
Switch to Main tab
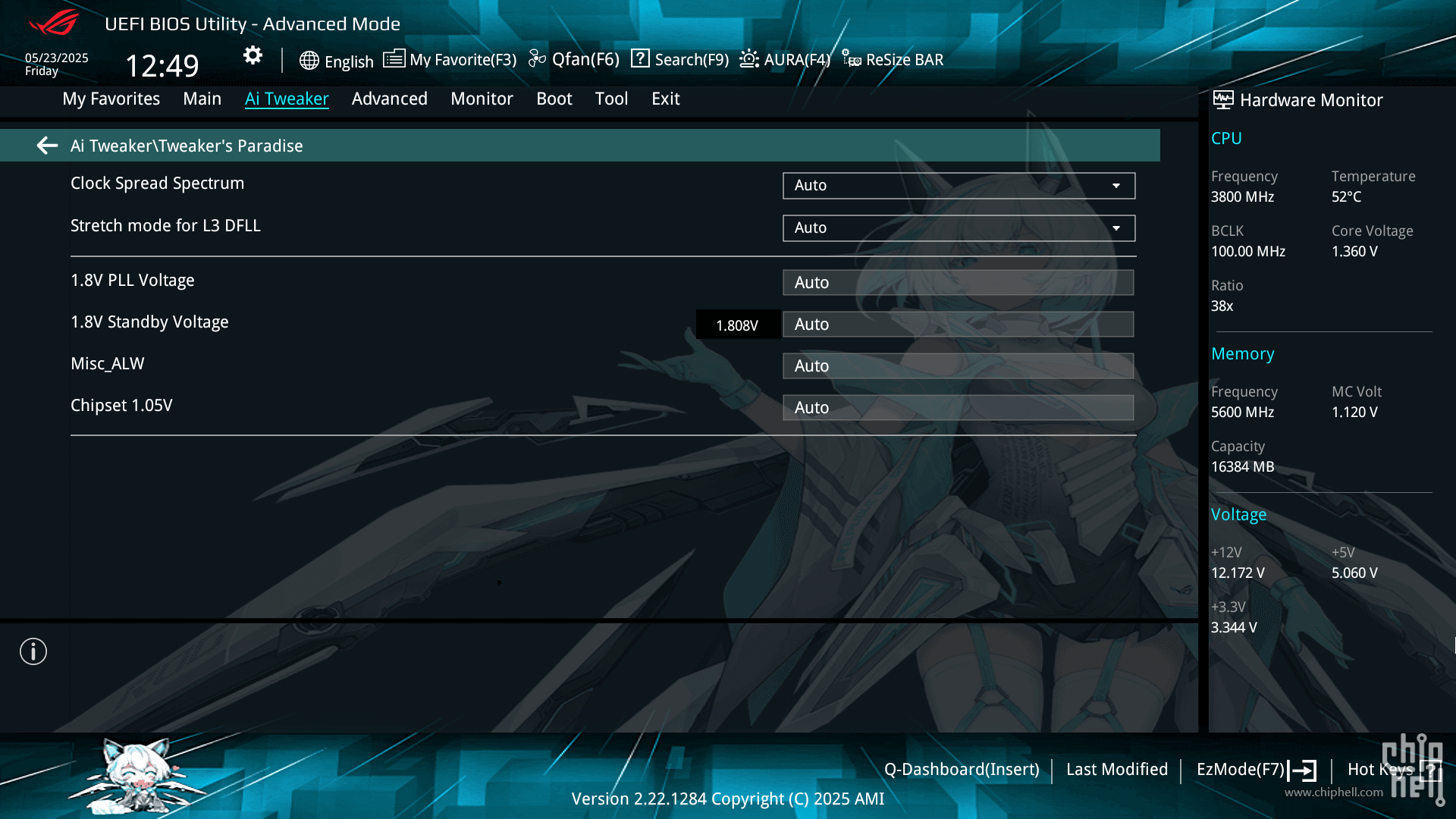(202, 99)
